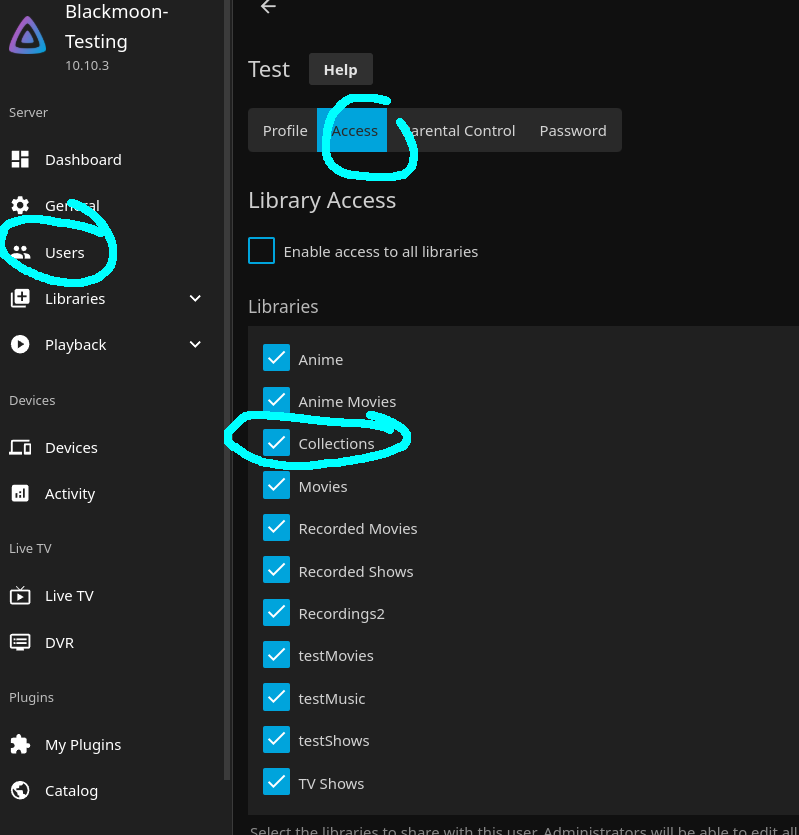Open the DVR icon in sidebar
The image size is (799, 835).
tap(20, 643)
